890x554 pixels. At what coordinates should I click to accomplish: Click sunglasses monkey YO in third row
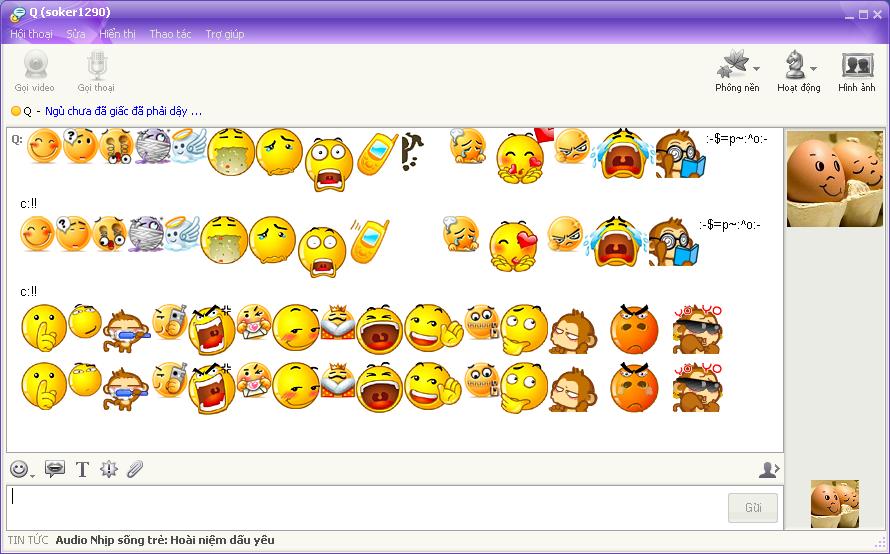697,330
